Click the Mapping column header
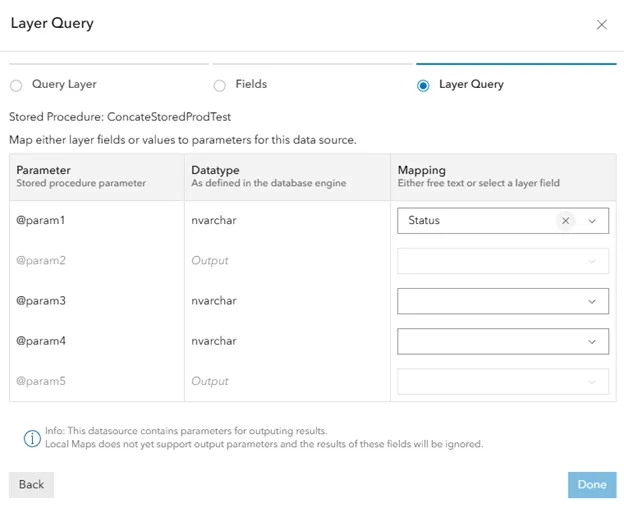The height and width of the screenshot is (508, 624). tap(503, 177)
